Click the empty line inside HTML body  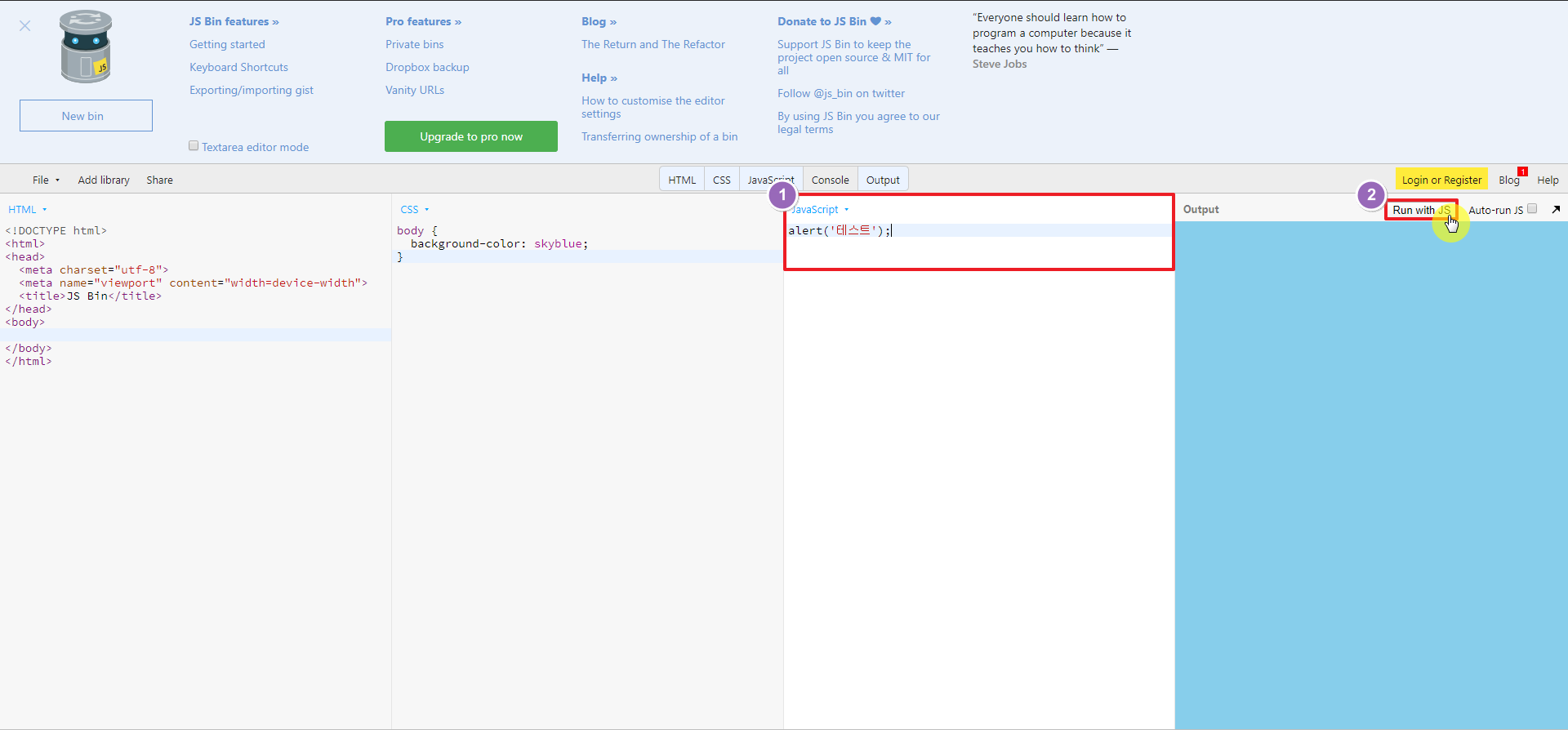tap(196, 335)
